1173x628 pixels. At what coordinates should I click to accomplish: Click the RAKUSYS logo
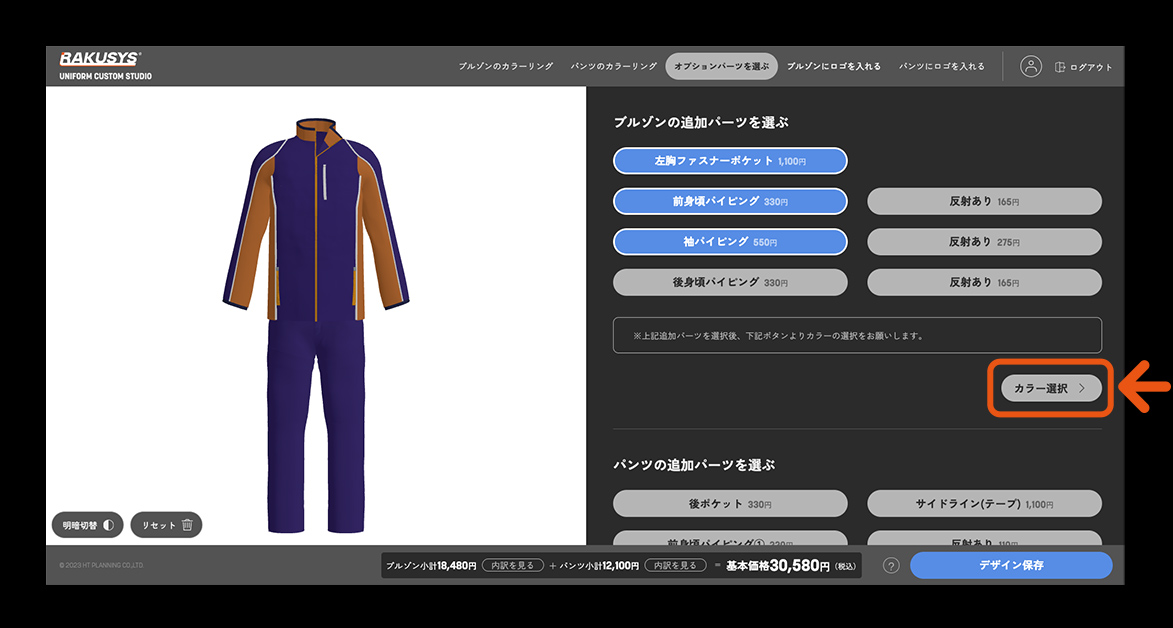pos(100,59)
